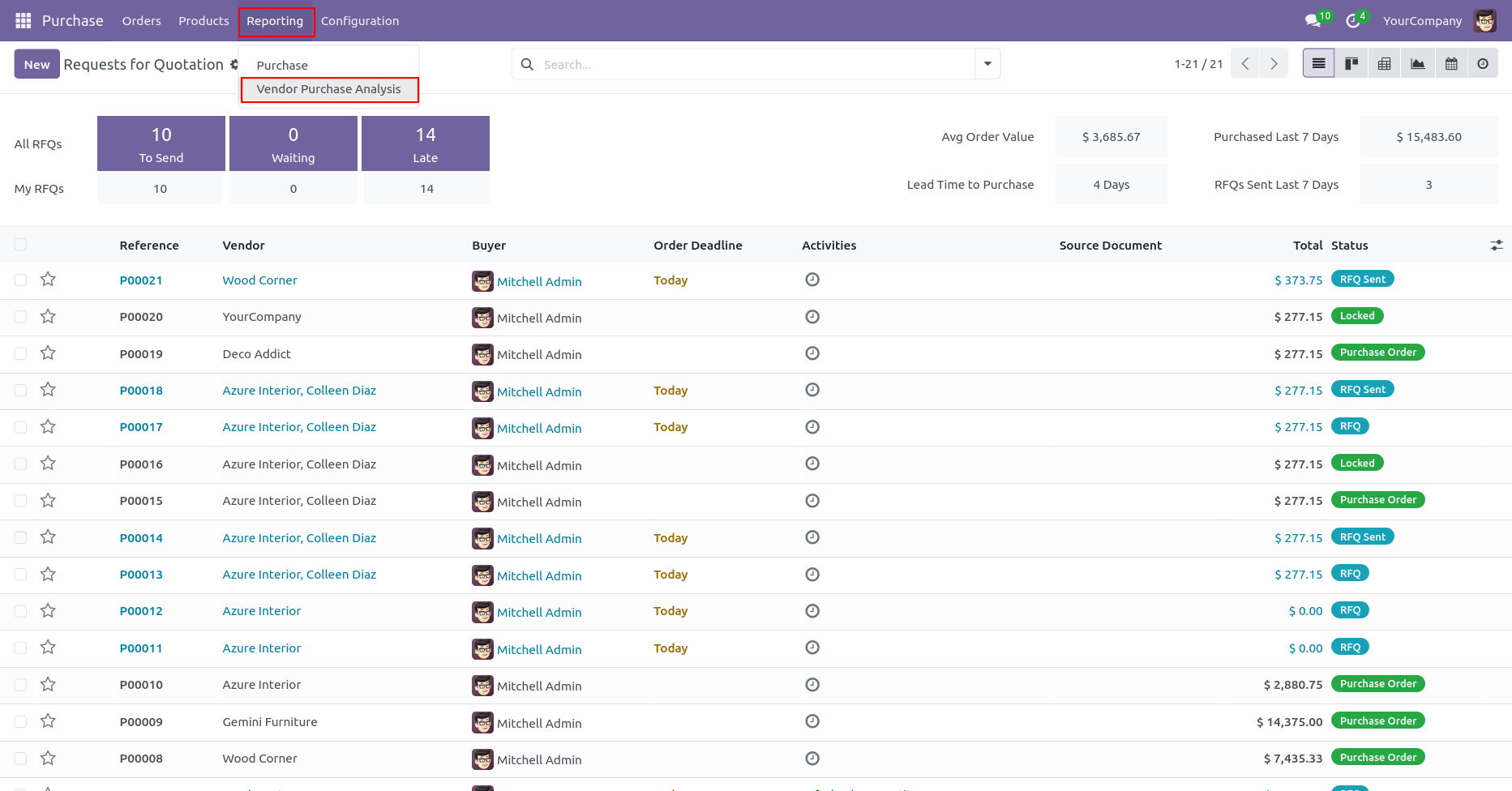The height and width of the screenshot is (791, 1512).
Task: Star the P00018 order as favorite
Action: click(x=48, y=390)
